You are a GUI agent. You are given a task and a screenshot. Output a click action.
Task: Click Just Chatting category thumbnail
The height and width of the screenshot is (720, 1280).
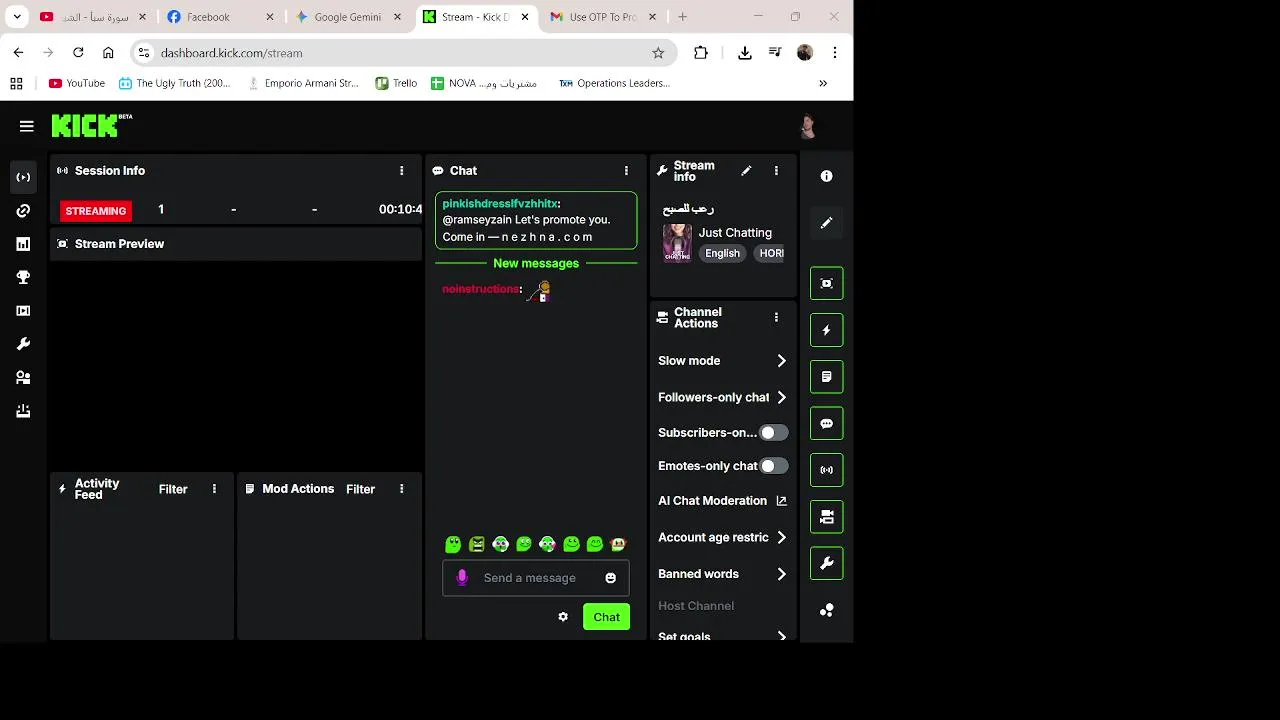click(x=677, y=243)
